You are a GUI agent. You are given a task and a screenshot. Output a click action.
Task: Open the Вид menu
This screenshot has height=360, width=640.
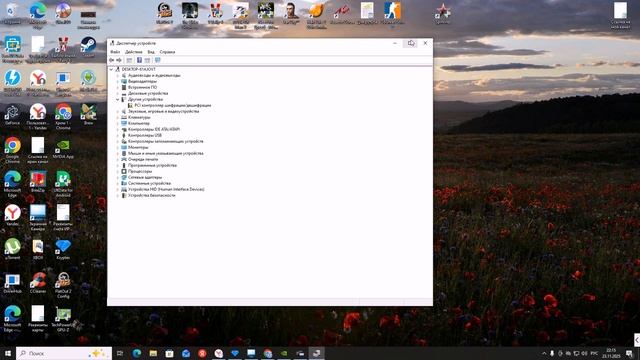coord(151,52)
